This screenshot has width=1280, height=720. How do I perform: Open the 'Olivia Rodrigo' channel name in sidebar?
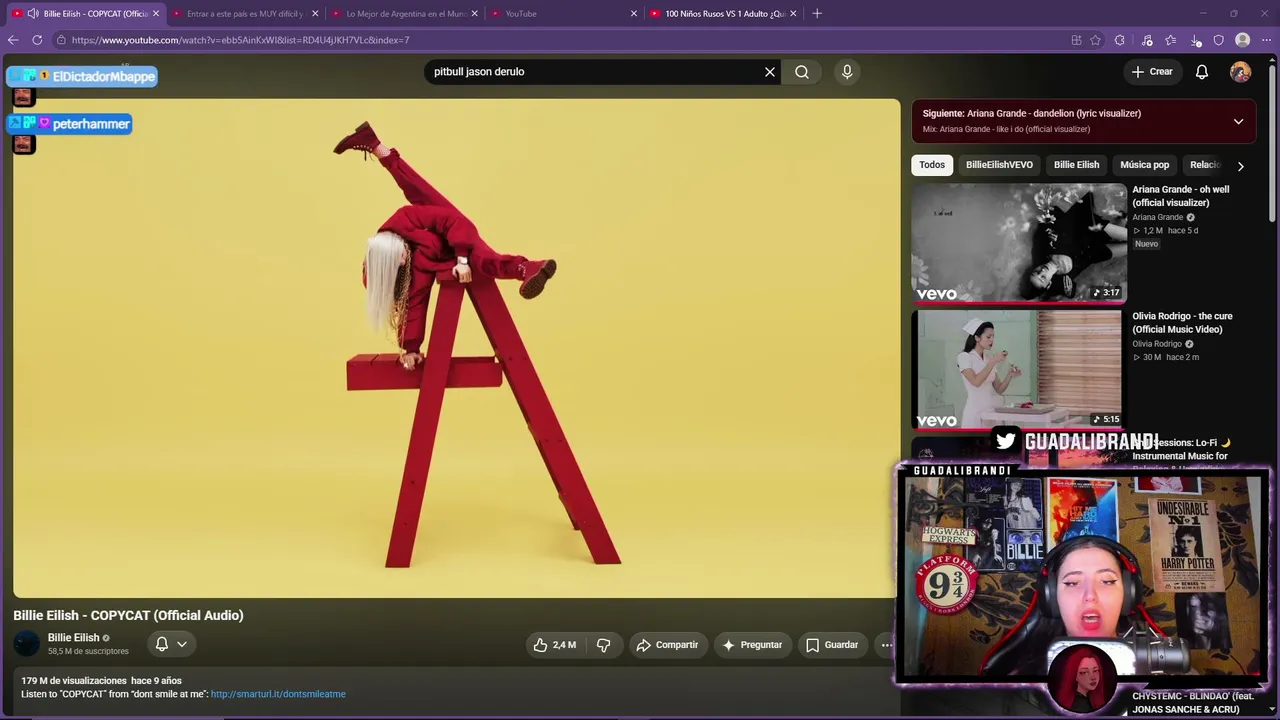[1157, 345]
